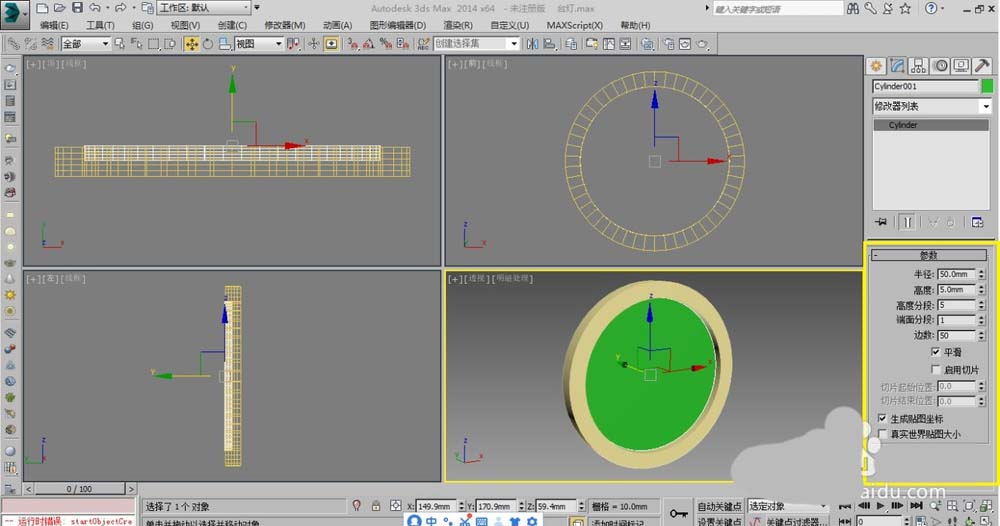Click the Mirror tool icon
The image size is (1000, 526).
[532, 44]
